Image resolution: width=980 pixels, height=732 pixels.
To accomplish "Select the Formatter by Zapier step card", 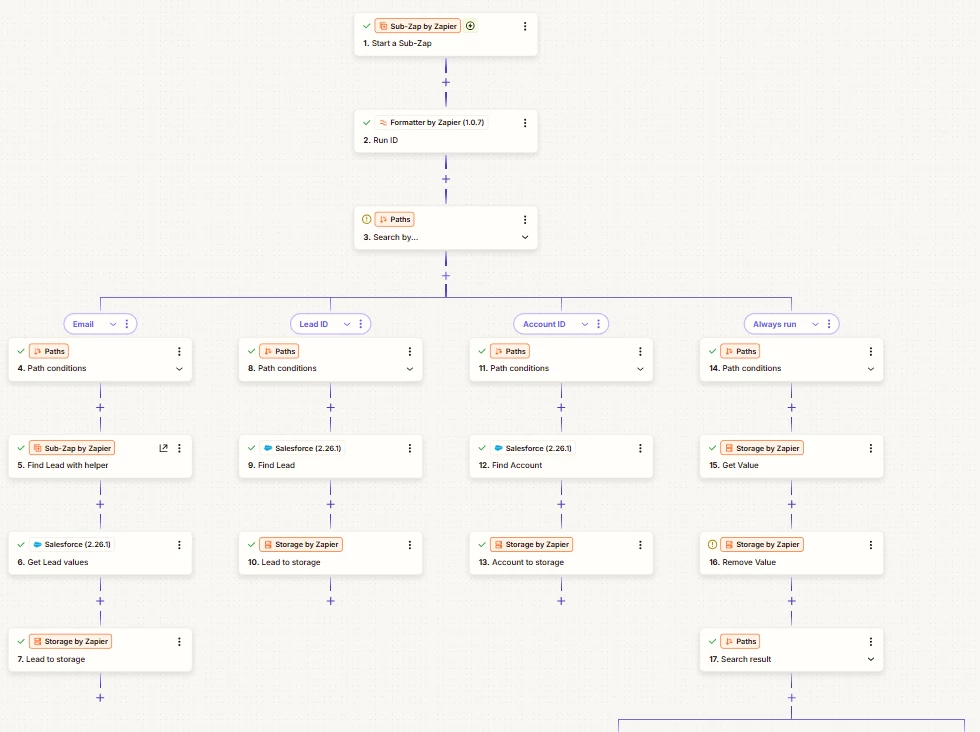I will [x=446, y=131].
